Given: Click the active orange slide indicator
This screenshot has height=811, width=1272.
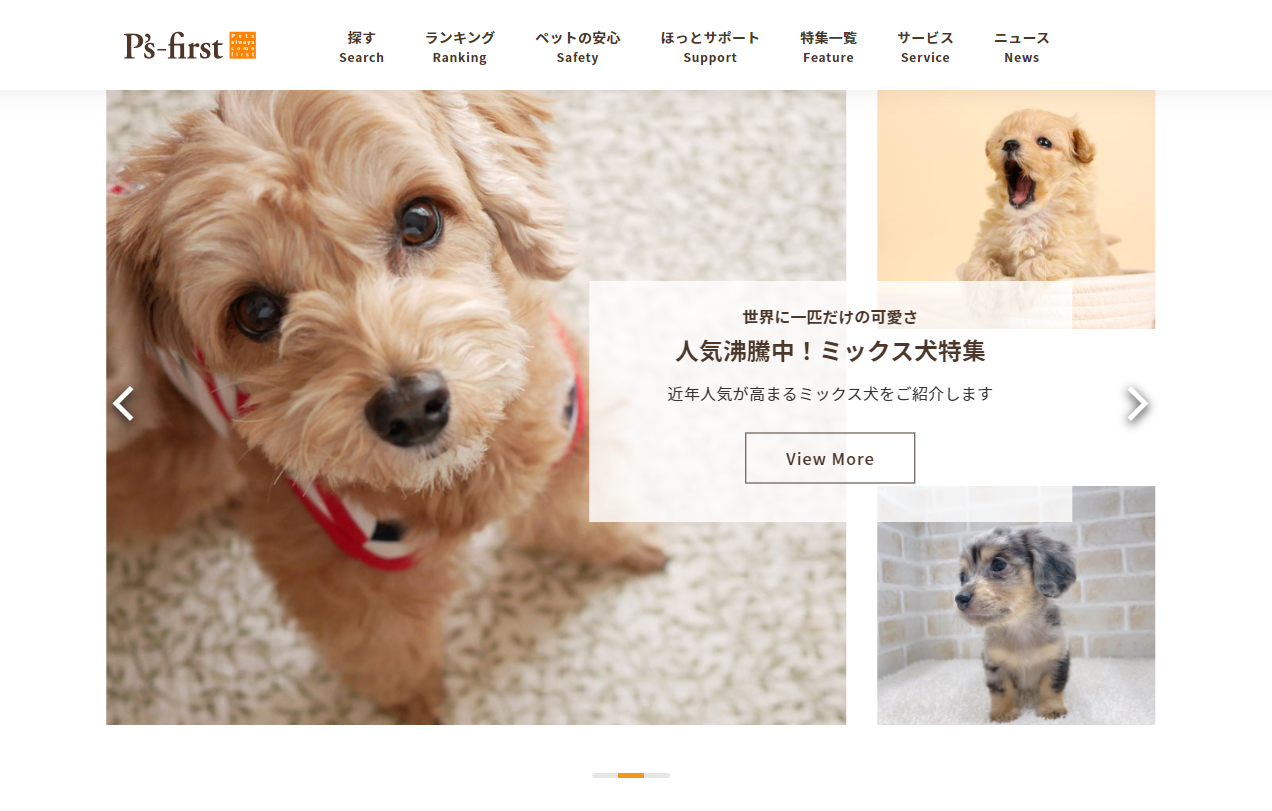Looking at the screenshot, I should [x=631, y=775].
